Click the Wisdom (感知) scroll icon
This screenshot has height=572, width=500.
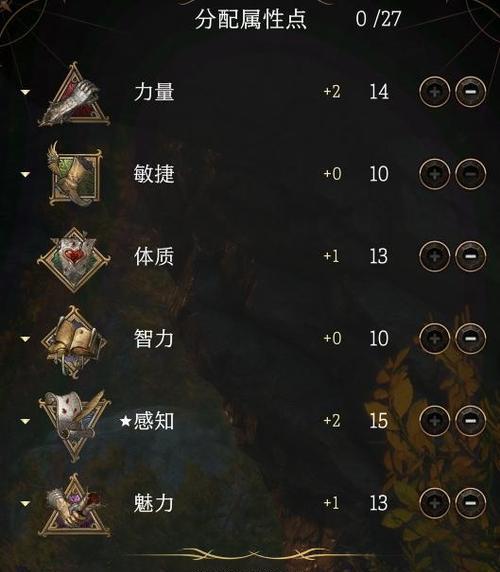pyautogui.click(x=74, y=424)
